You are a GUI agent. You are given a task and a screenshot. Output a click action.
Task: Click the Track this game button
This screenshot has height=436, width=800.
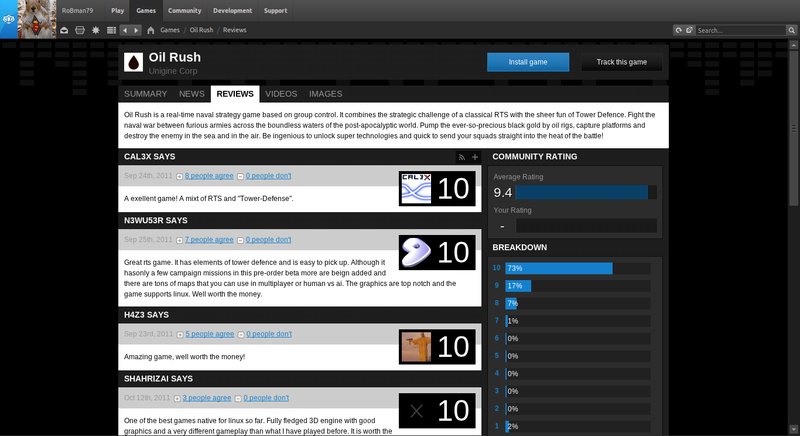coord(622,62)
